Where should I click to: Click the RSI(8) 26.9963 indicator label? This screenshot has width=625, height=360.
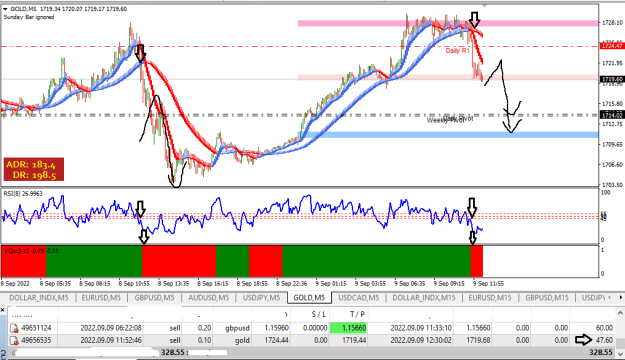click(x=23, y=194)
